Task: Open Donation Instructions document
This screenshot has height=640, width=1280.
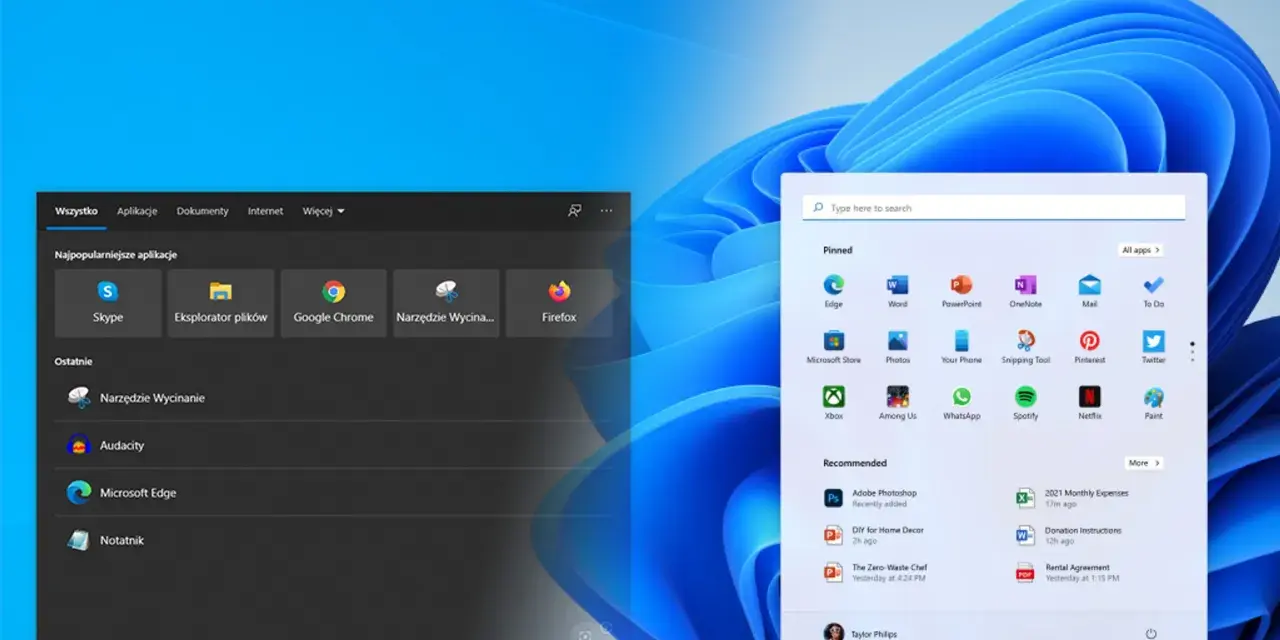Action: 1069,535
